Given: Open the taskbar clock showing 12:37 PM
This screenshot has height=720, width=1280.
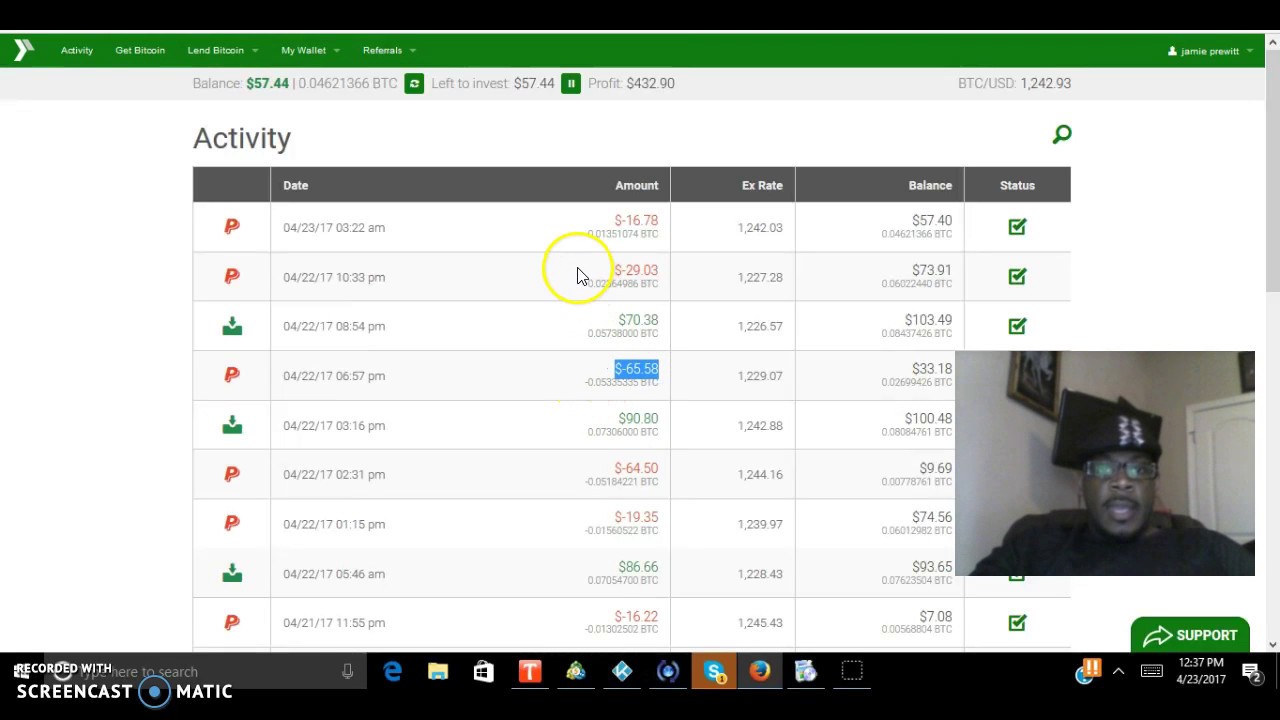Looking at the screenshot, I should point(1201,671).
